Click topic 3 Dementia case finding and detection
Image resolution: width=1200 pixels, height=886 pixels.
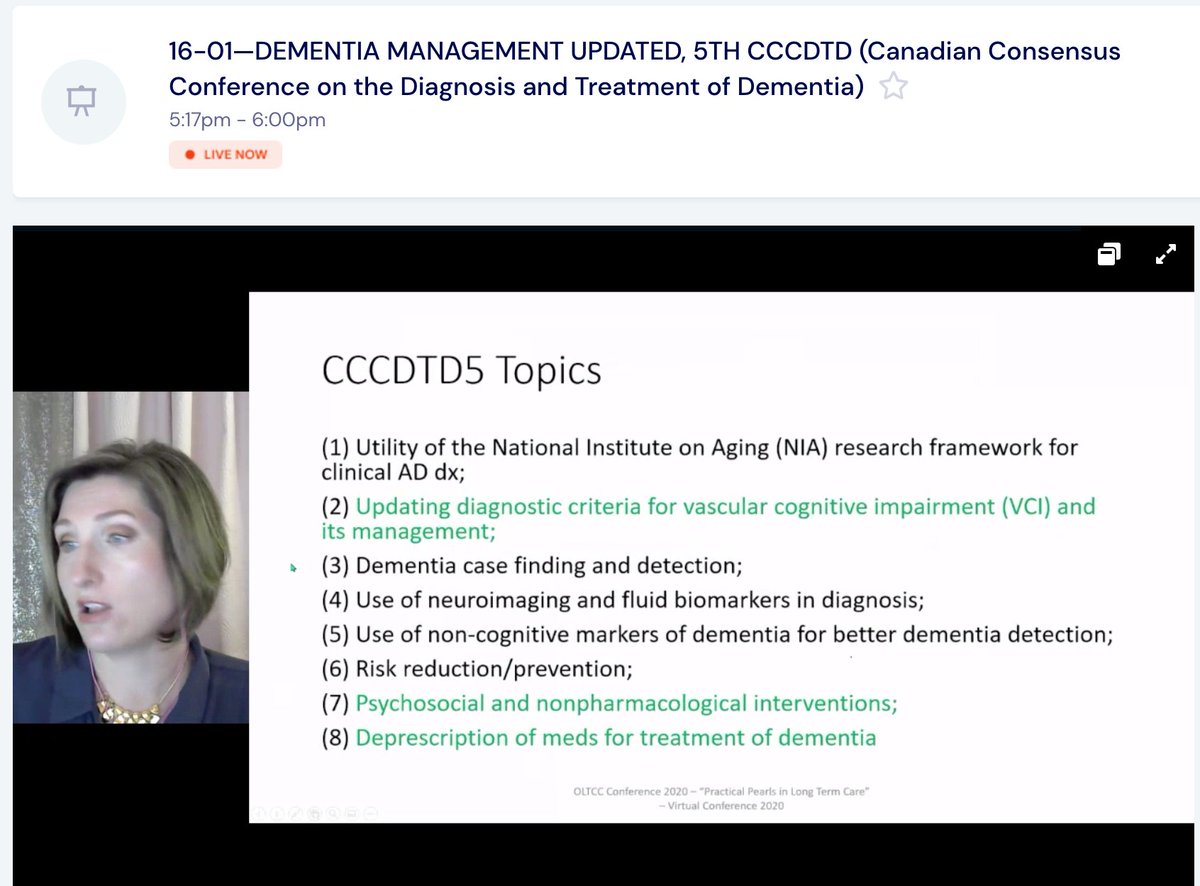click(532, 566)
